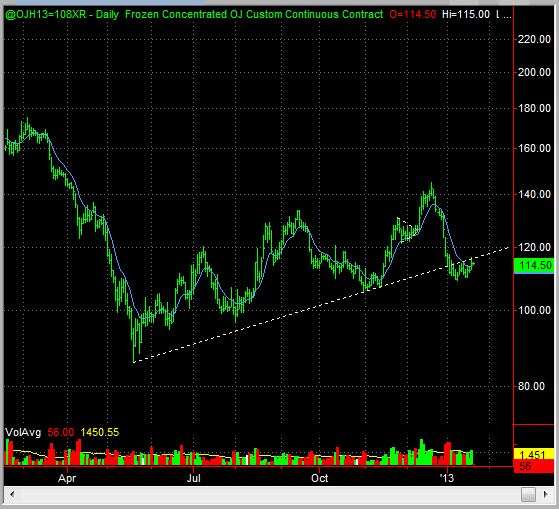
Task: Click the 140.00 price axis label
Action: [534, 194]
